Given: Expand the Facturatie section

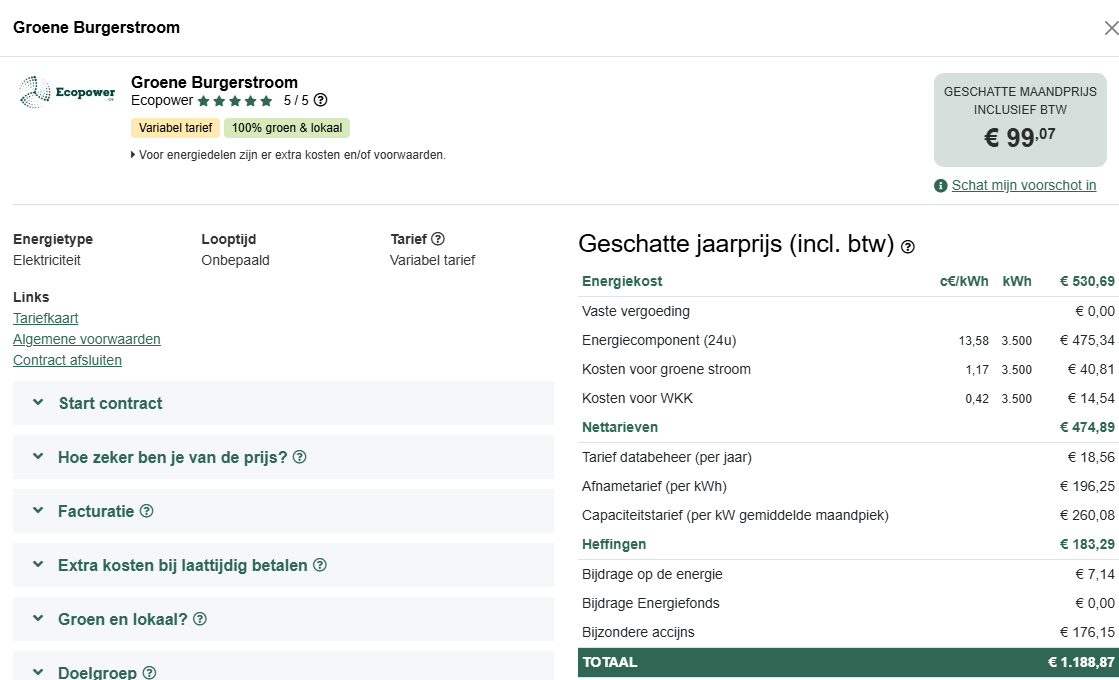Looking at the screenshot, I should tap(95, 511).
